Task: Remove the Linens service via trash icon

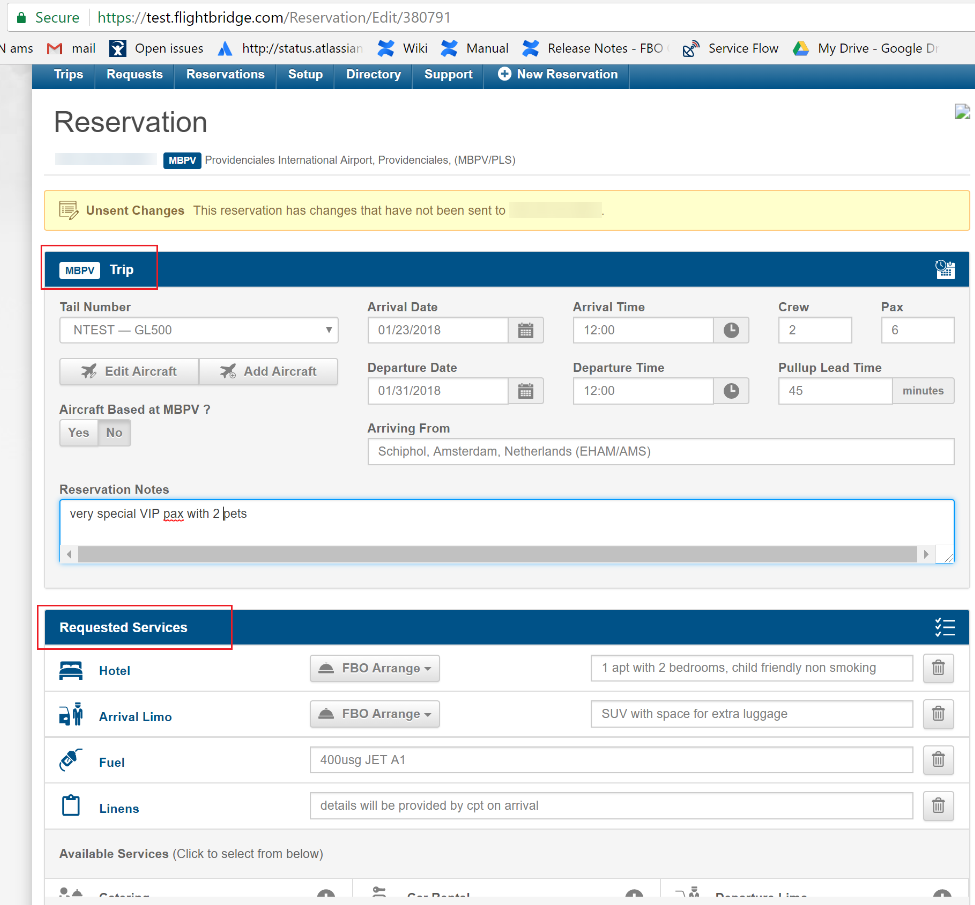Action: (x=938, y=805)
